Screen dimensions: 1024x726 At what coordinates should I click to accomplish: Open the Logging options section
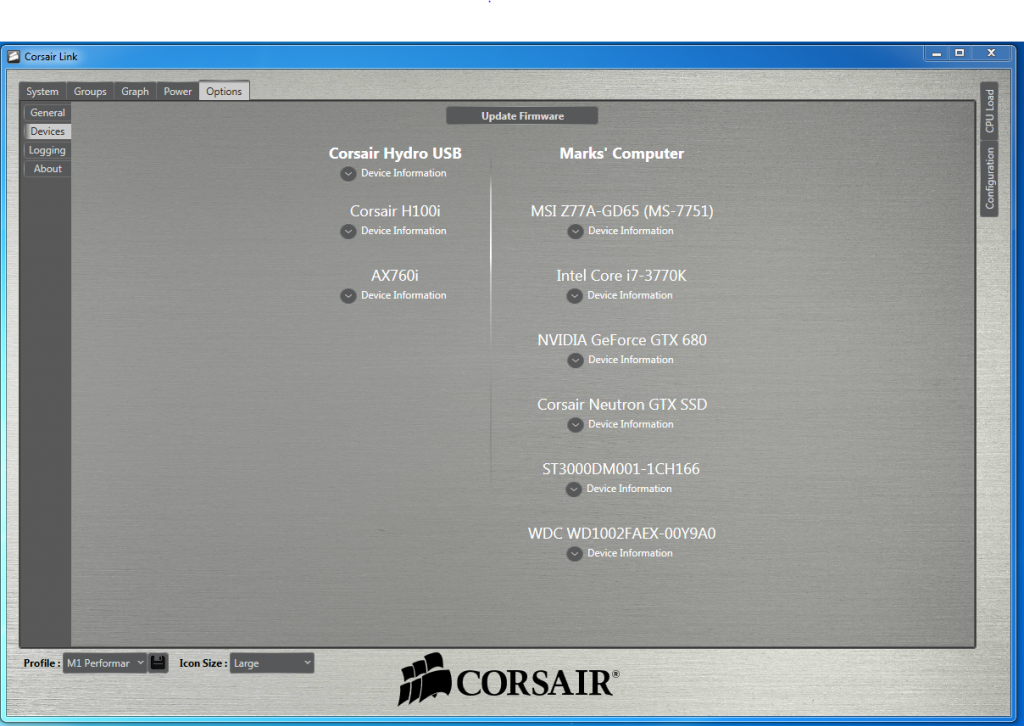(x=47, y=150)
